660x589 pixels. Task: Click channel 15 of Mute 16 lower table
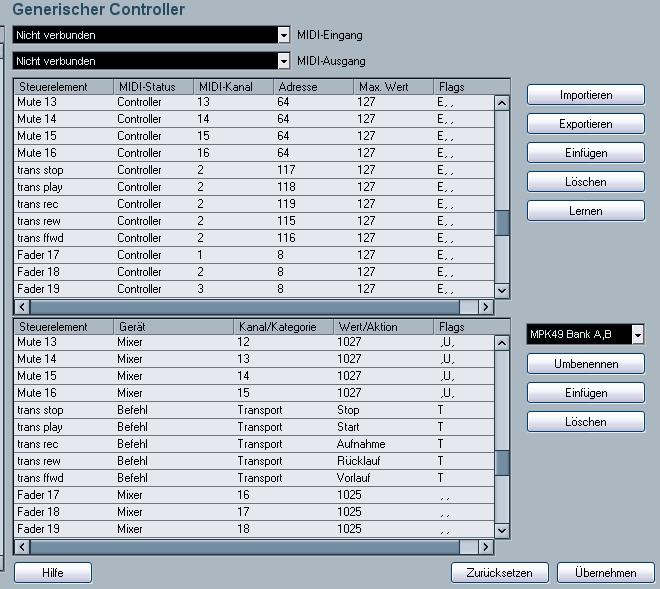[243, 393]
